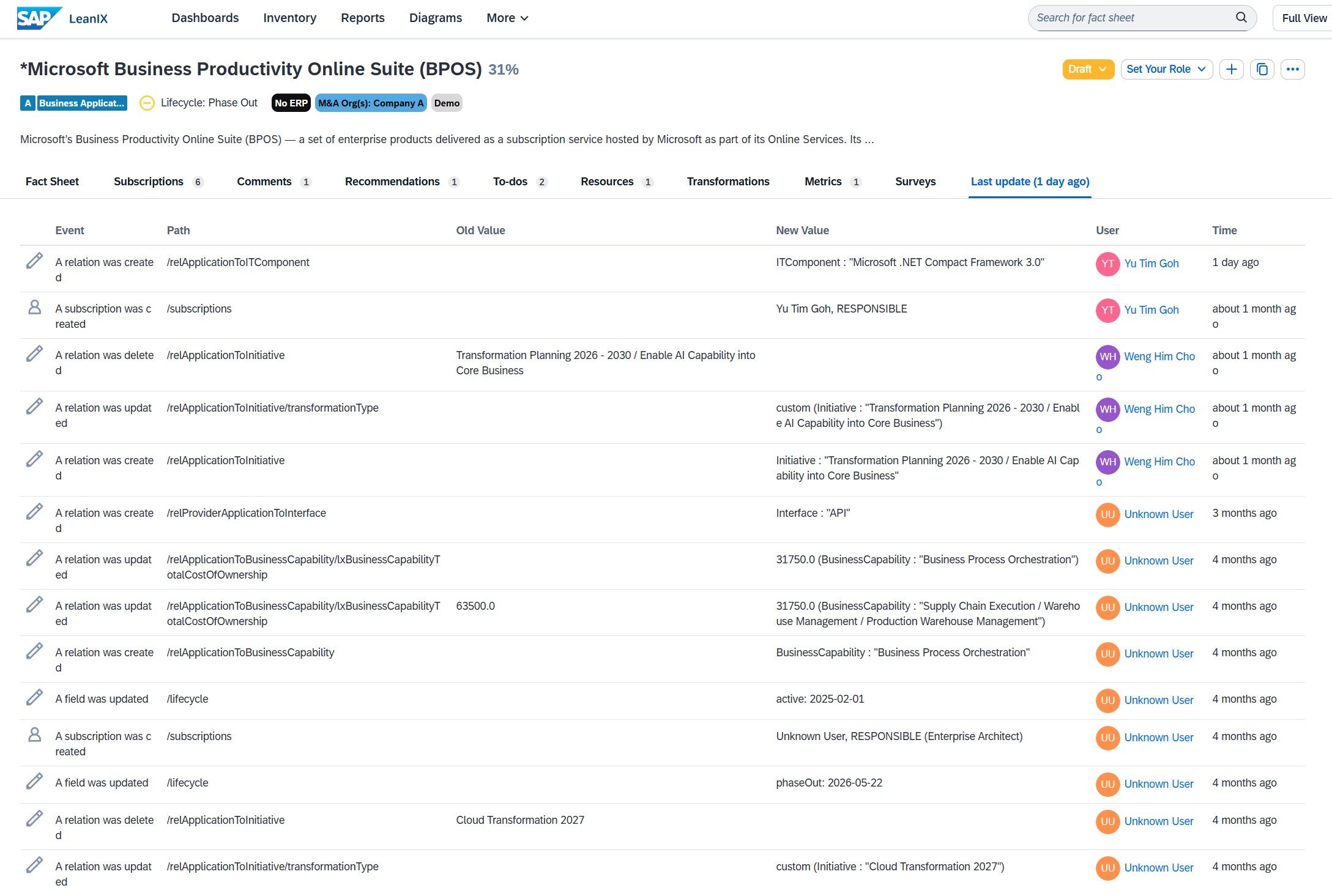This screenshot has width=1332, height=896.
Task: Click the pencil icon for the relApplicationToITComponent row
Action: pos(34,261)
